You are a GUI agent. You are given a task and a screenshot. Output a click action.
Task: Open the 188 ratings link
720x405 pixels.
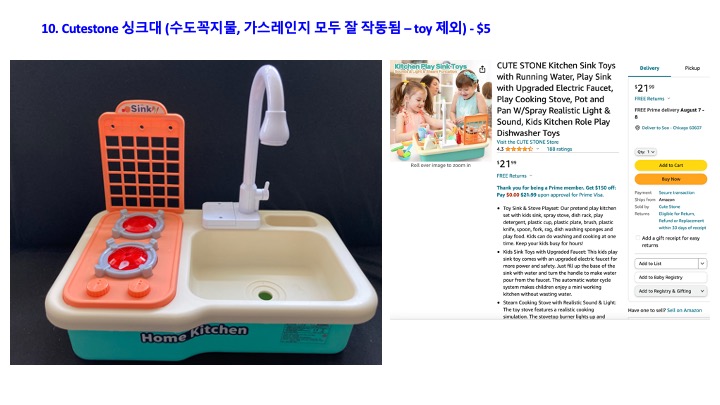pyautogui.click(x=559, y=149)
